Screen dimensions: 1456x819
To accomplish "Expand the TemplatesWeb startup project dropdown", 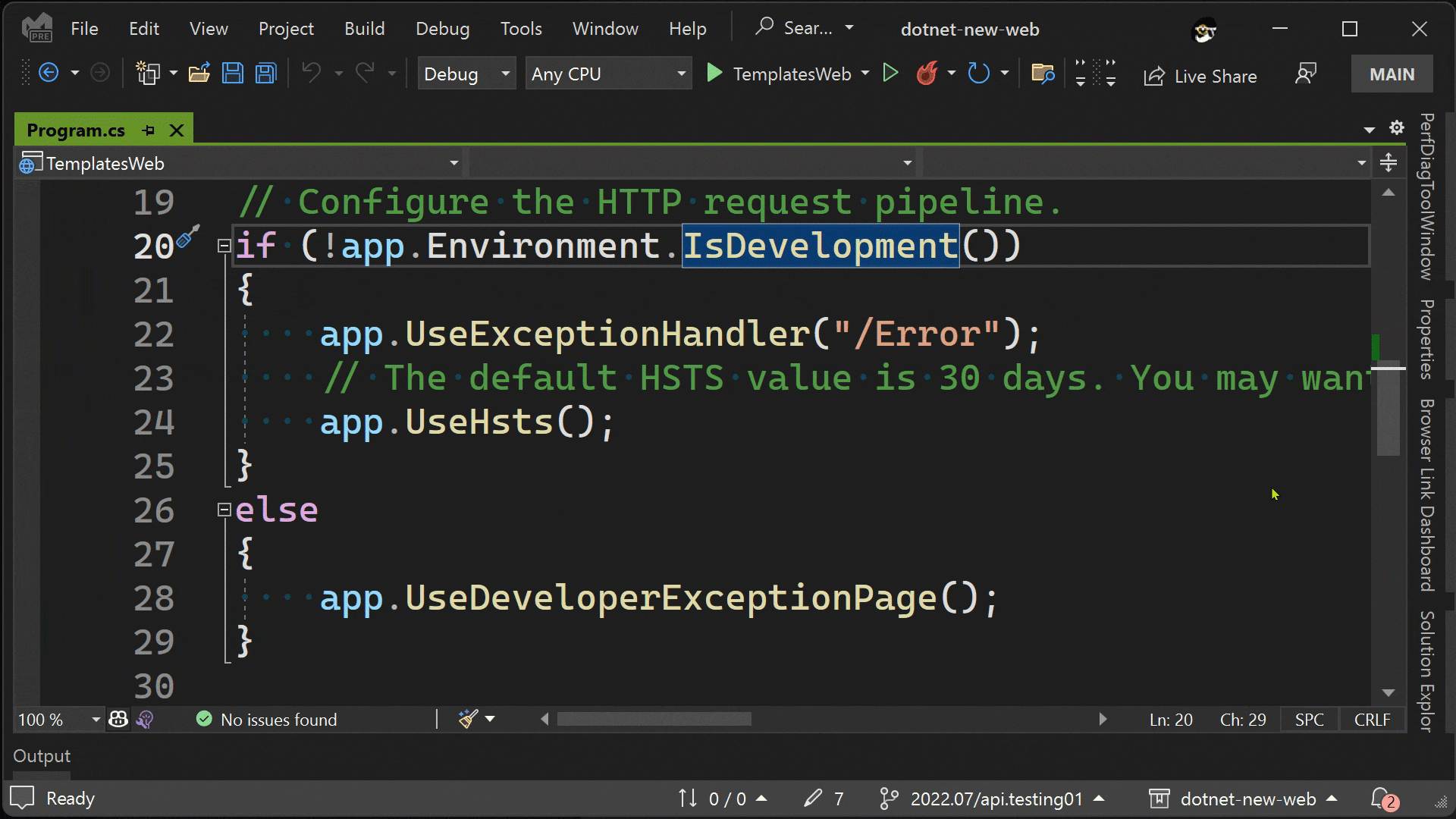I will [864, 73].
